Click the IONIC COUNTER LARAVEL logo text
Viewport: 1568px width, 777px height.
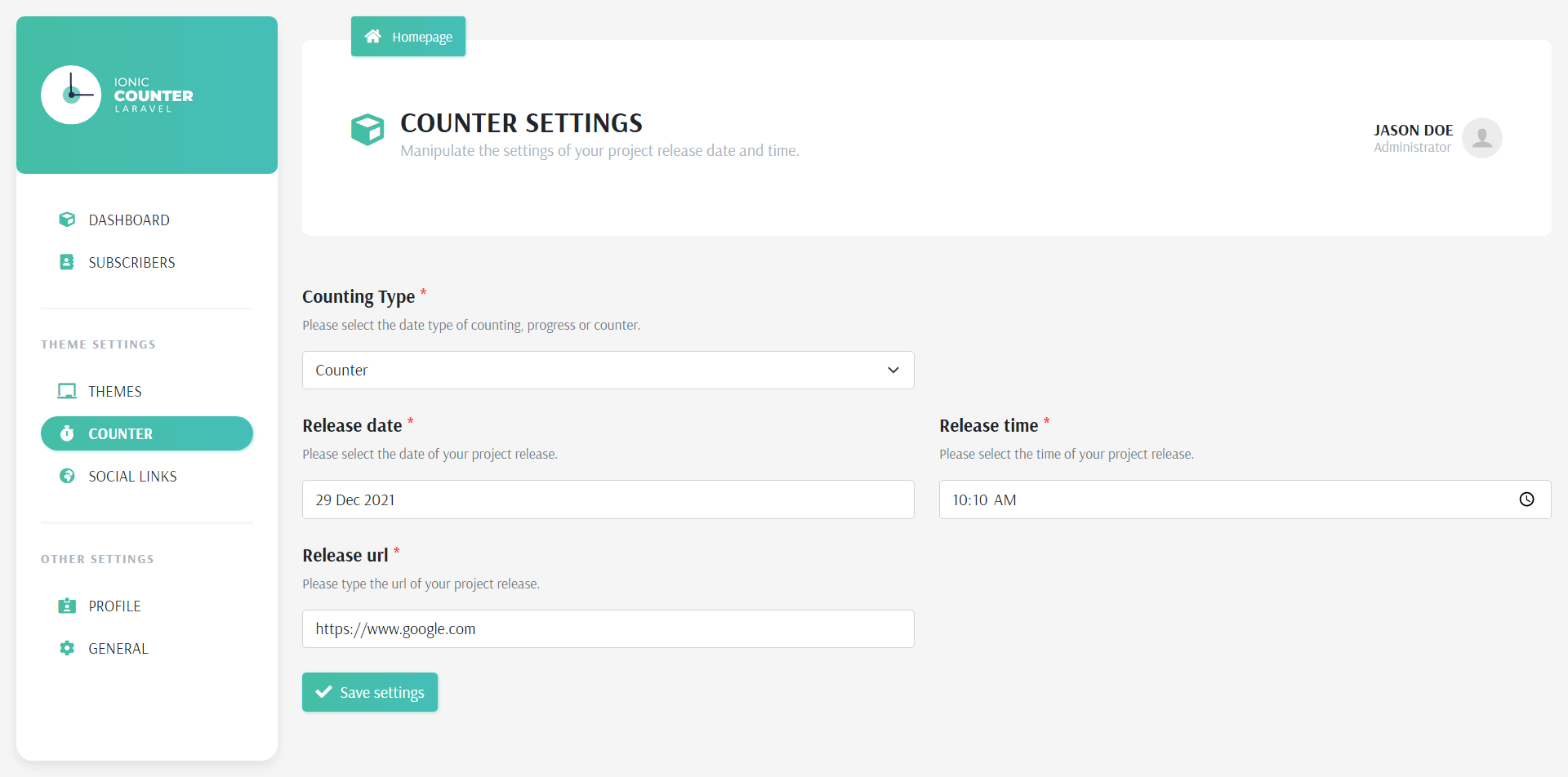pyautogui.click(x=154, y=95)
